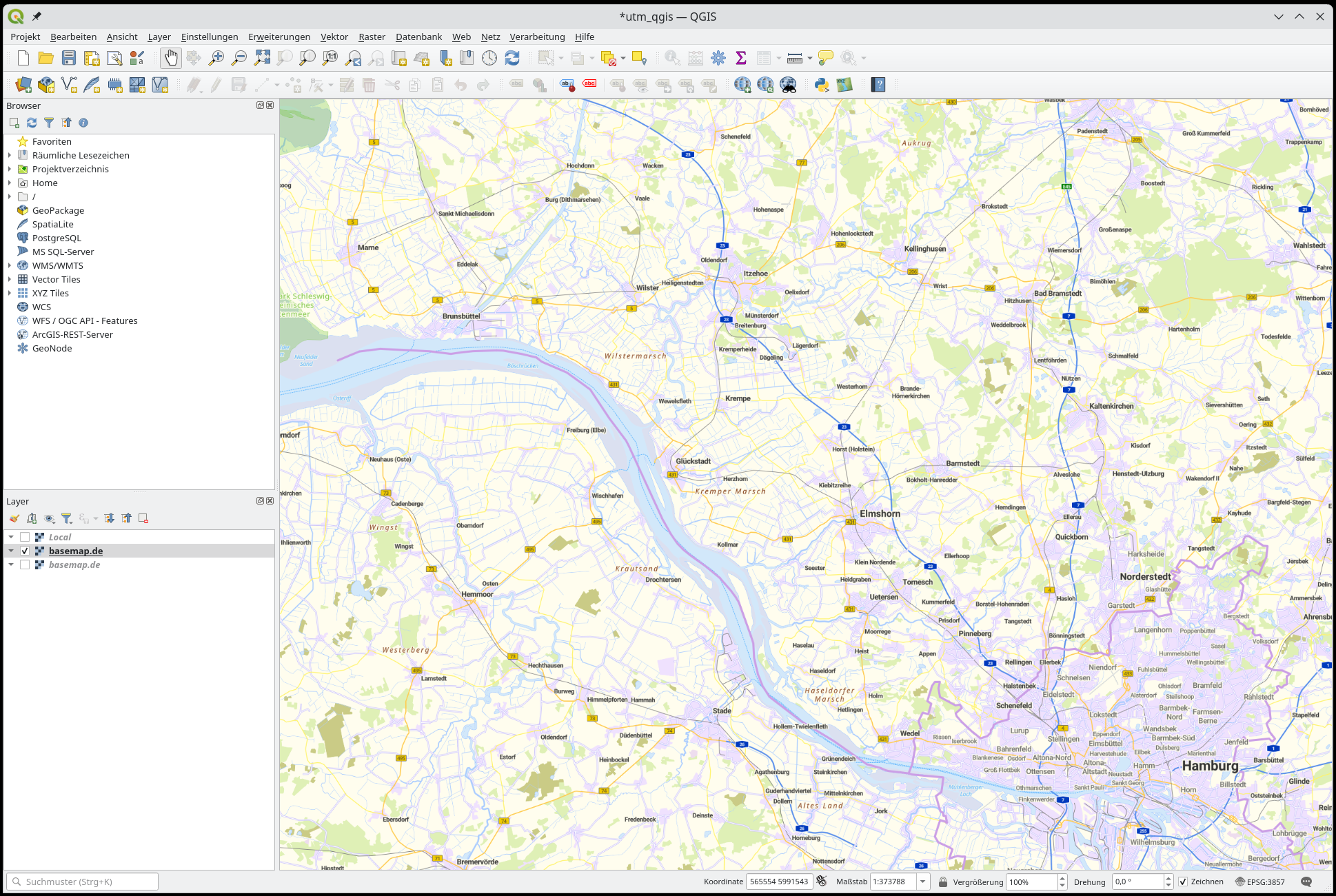Toggle the scale lock icon

(x=943, y=882)
